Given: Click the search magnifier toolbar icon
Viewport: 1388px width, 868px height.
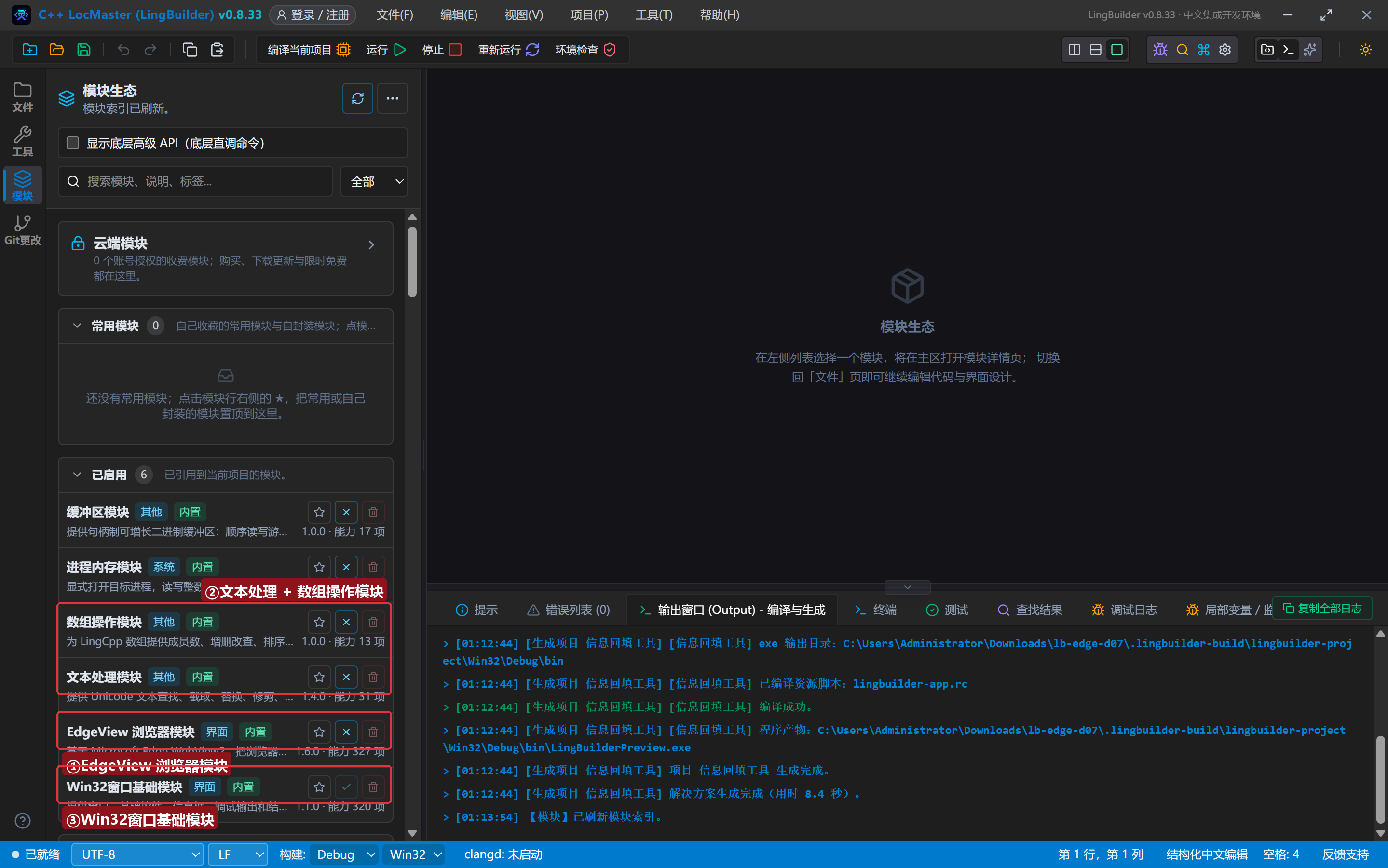Looking at the screenshot, I should click(x=1182, y=50).
